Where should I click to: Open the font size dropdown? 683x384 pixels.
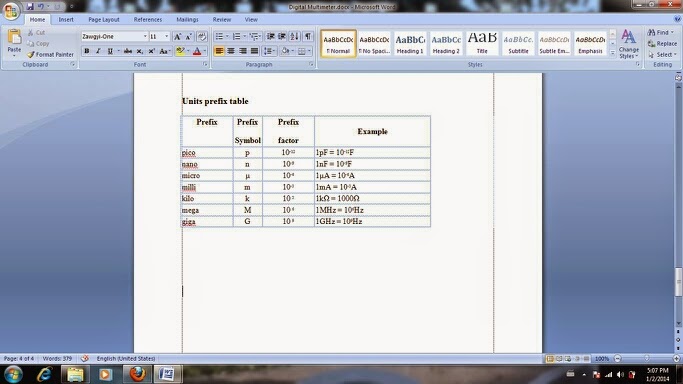[166, 37]
